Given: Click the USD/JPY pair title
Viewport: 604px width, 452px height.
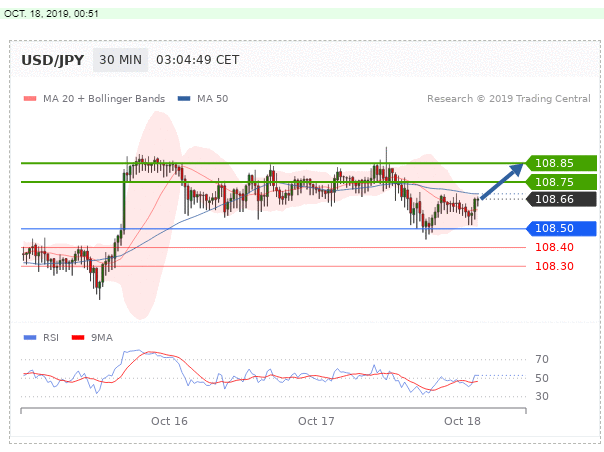Looking at the screenshot, I should 52,60.
